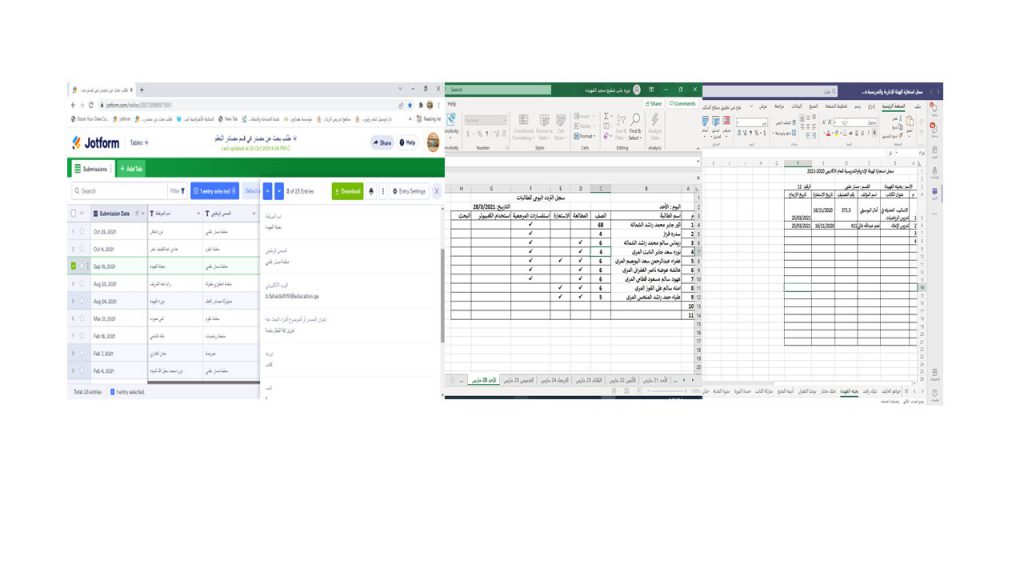Click the Jotform Search input field
The image size is (1024, 576).
click(120, 191)
